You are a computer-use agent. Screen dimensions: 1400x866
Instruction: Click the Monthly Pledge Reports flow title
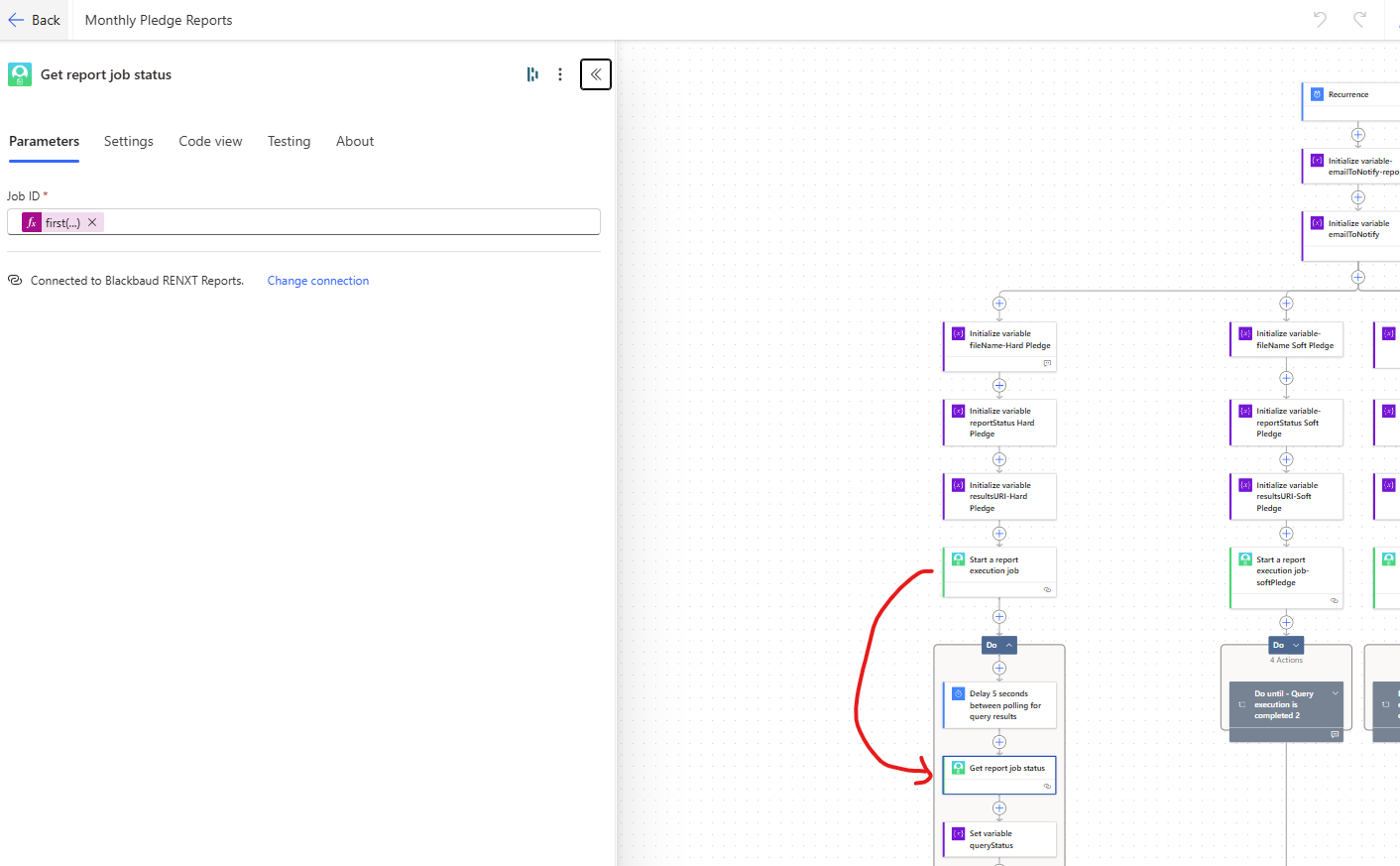(159, 20)
